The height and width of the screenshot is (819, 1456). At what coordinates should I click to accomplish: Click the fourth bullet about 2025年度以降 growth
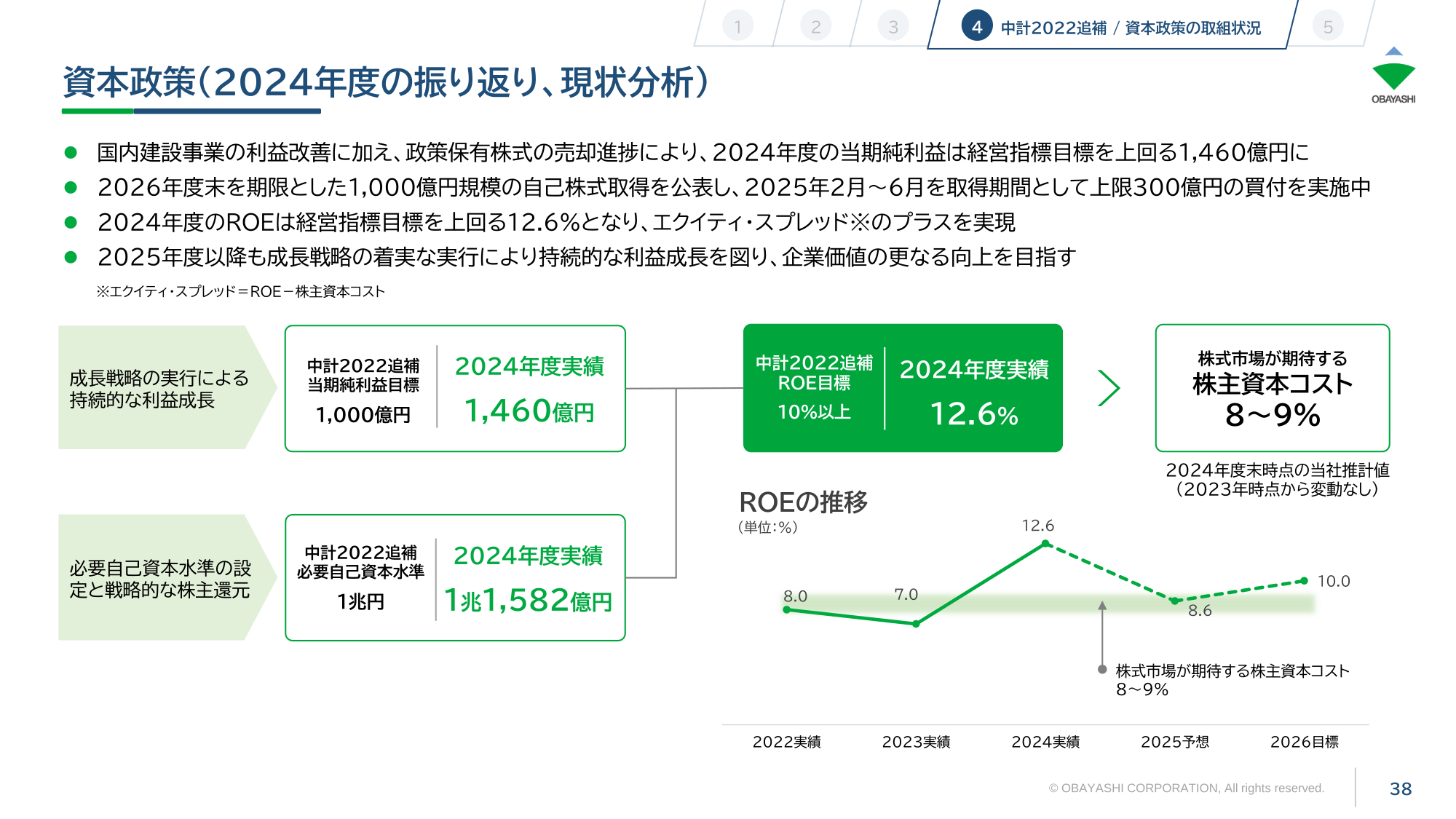pos(587,257)
